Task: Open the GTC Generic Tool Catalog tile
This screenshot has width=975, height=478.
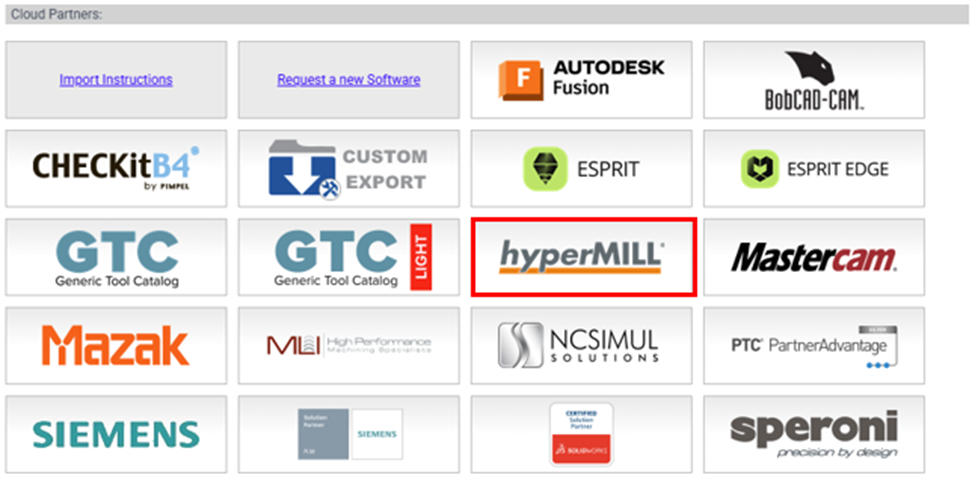Action: pyautogui.click(x=116, y=257)
